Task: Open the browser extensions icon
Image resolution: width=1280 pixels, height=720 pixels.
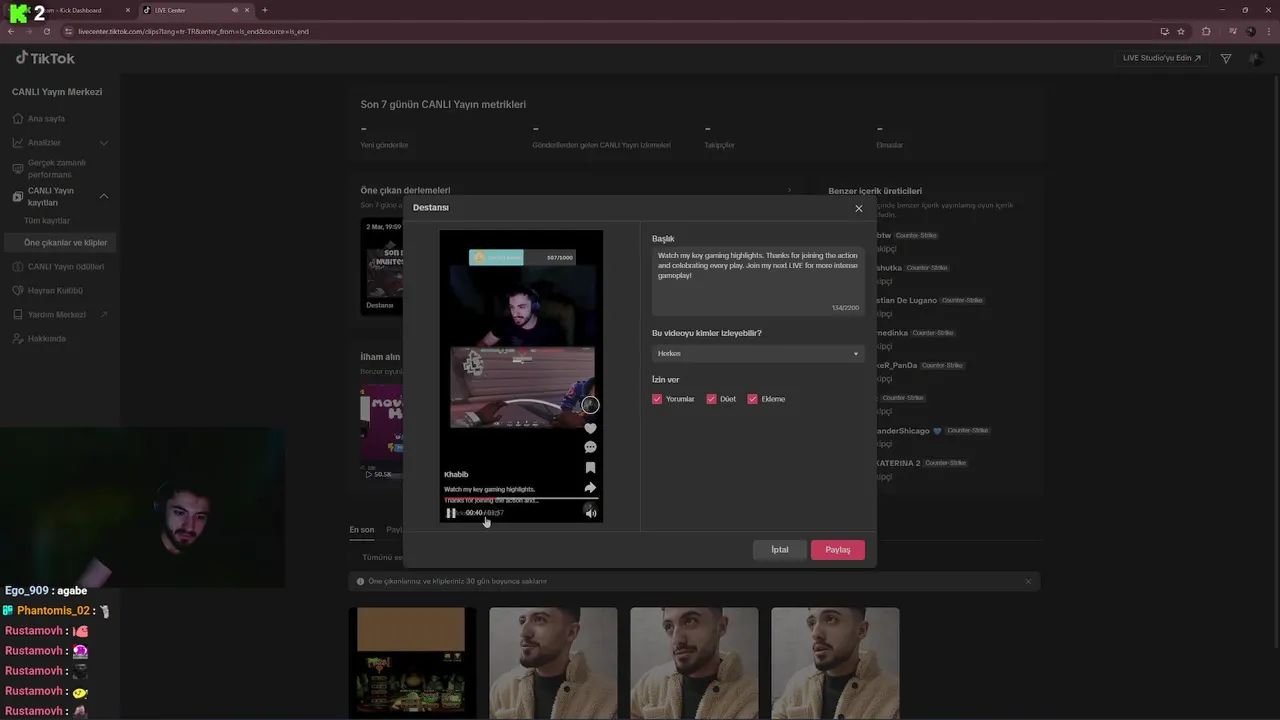Action: coord(1206,31)
